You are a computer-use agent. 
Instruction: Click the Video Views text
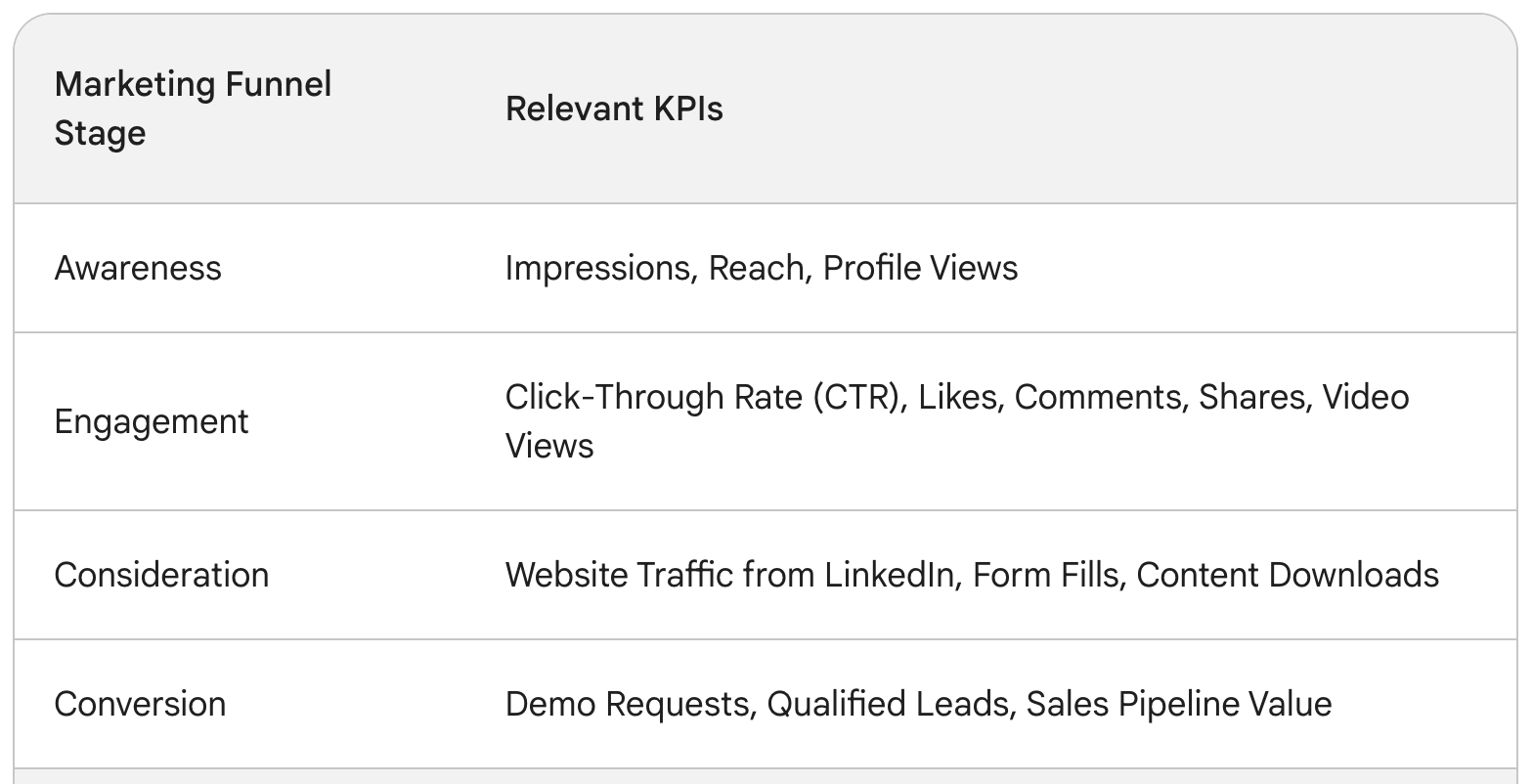tap(957, 421)
